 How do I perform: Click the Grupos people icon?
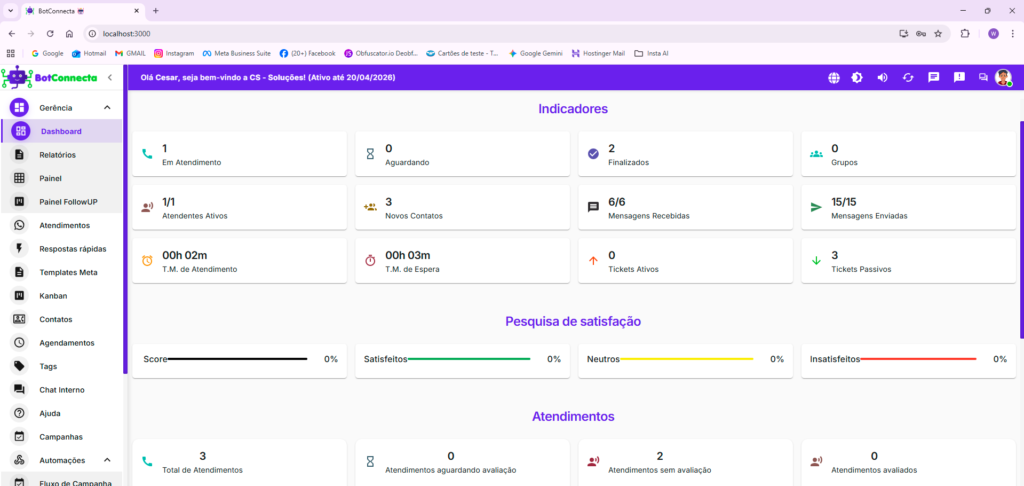coord(816,154)
